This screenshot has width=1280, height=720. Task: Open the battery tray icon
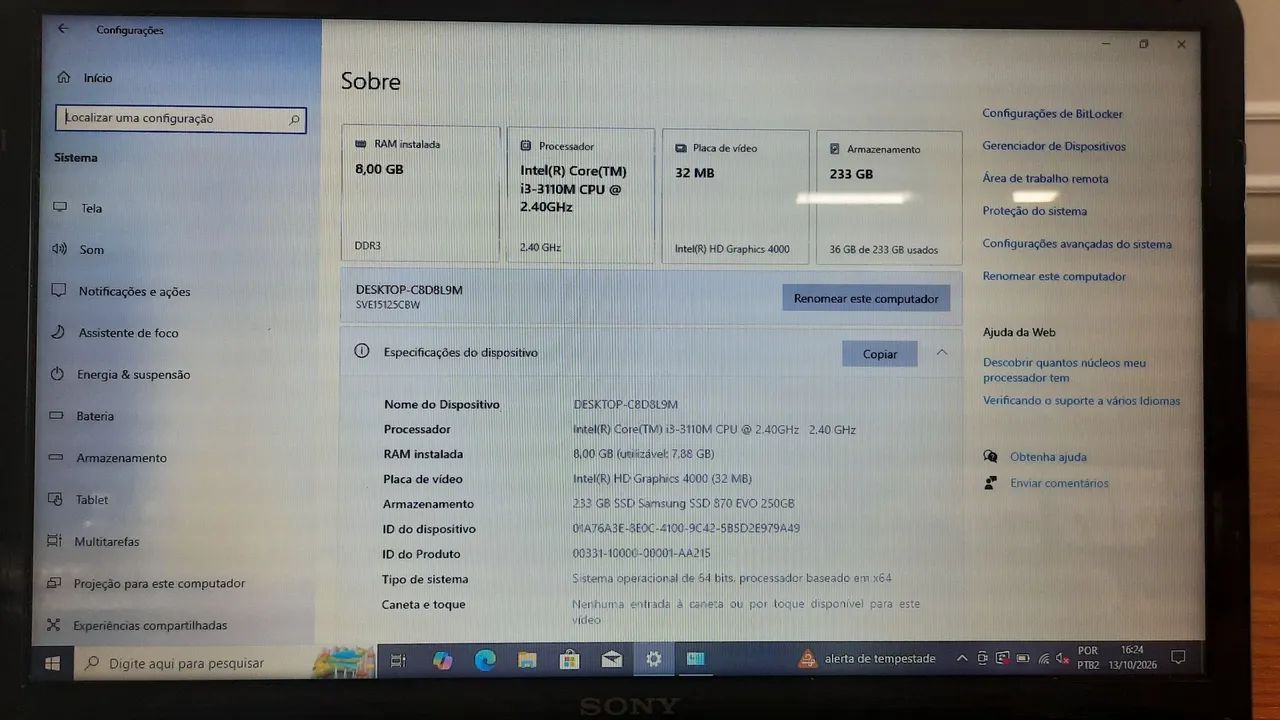tap(1023, 659)
